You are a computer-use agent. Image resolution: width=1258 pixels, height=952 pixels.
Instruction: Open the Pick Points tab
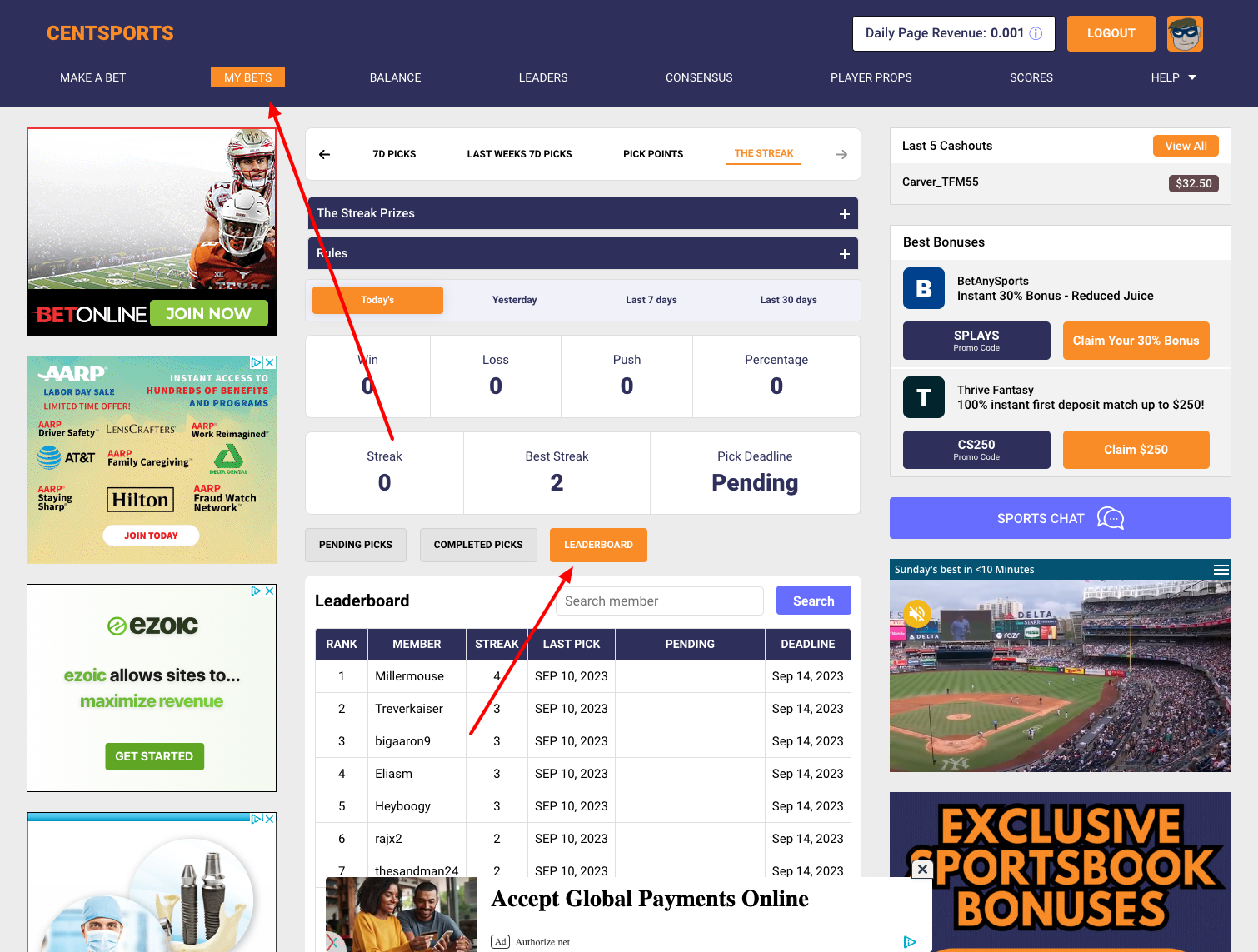652,154
